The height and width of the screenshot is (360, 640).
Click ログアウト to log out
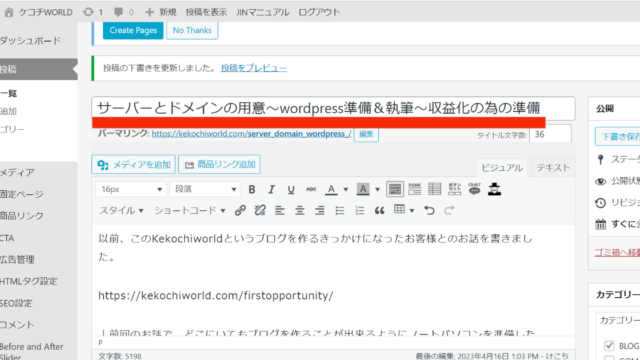pos(319,12)
